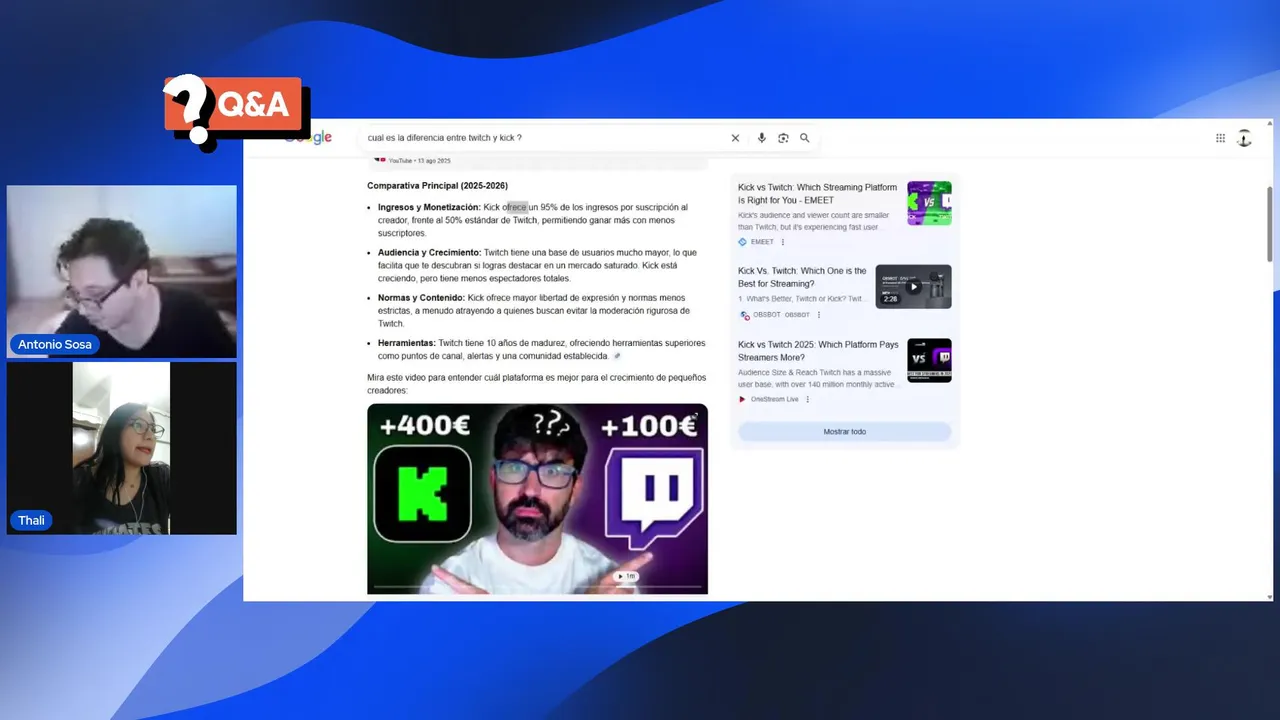
Task: Play the OBSBOT 2:26 video thumbnail
Action: point(913,287)
